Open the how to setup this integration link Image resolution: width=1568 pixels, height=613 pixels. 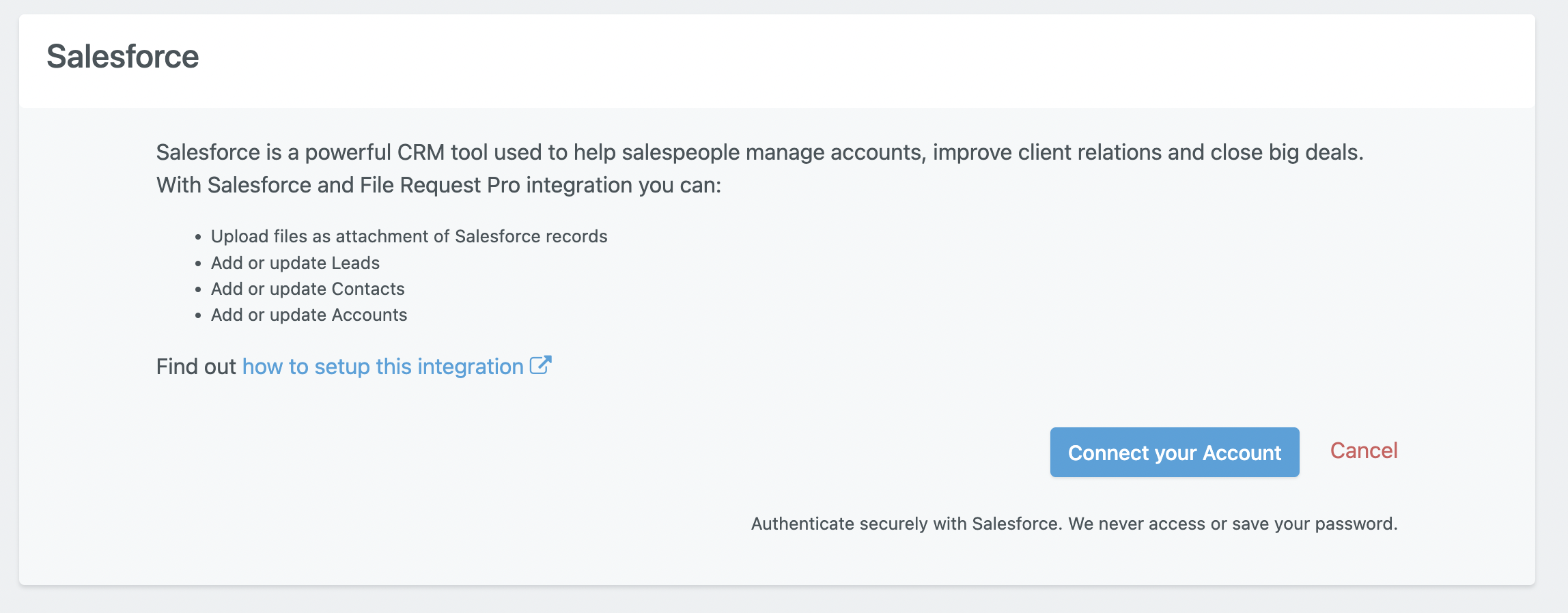click(x=383, y=367)
